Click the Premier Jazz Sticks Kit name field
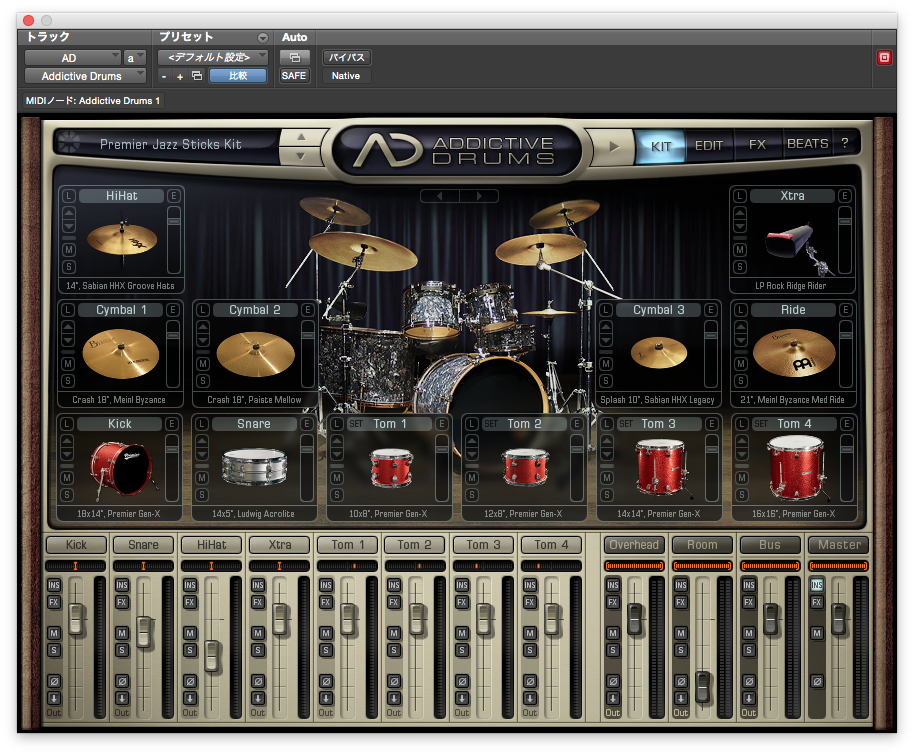Image resolution: width=914 pixels, height=754 pixels. point(171,144)
